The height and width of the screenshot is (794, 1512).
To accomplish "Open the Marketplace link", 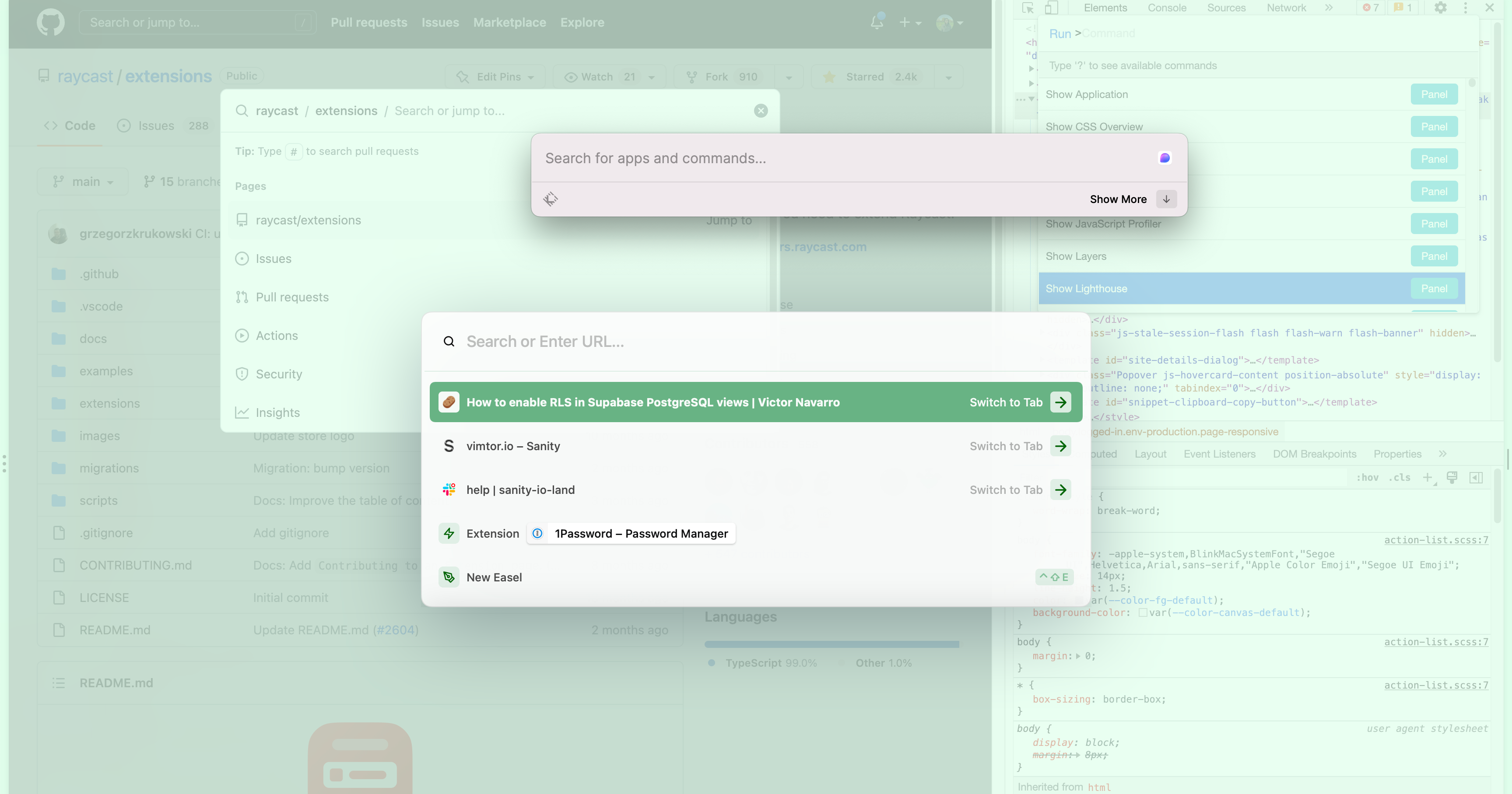I will point(509,22).
